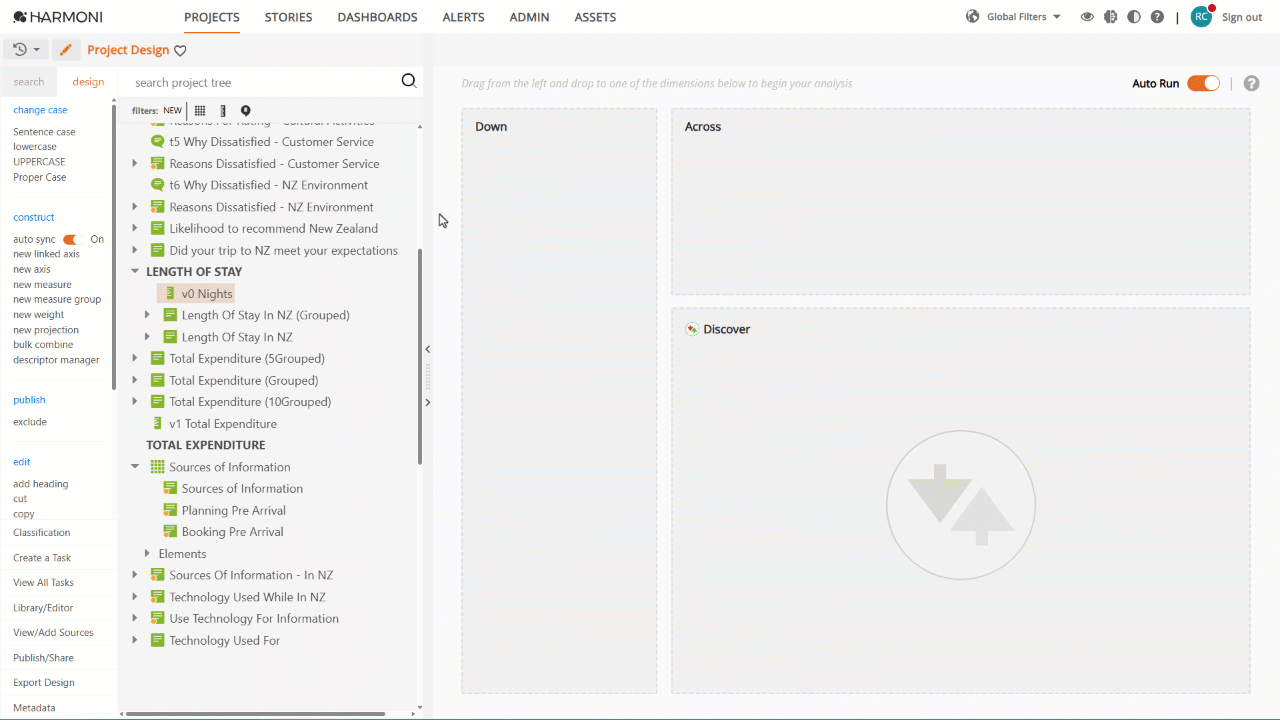This screenshot has width=1280, height=720.
Task: Toggle the Auto Run switch
Action: (1203, 84)
